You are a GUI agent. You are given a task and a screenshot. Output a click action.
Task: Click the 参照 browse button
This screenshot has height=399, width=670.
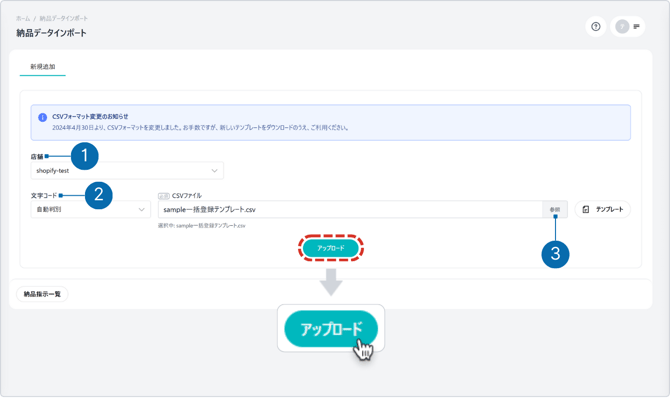click(x=555, y=209)
